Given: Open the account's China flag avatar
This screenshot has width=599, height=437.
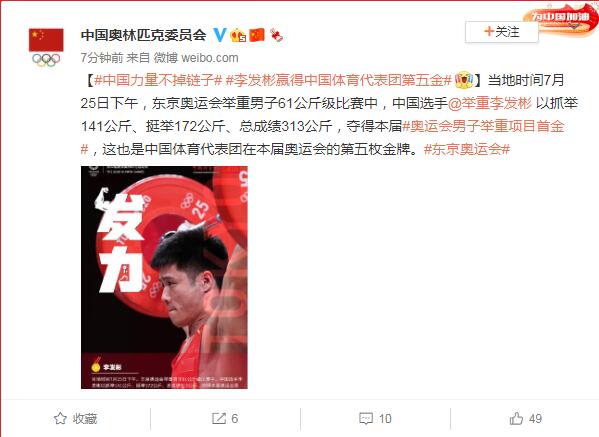Looking at the screenshot, I should coord(46,47).
